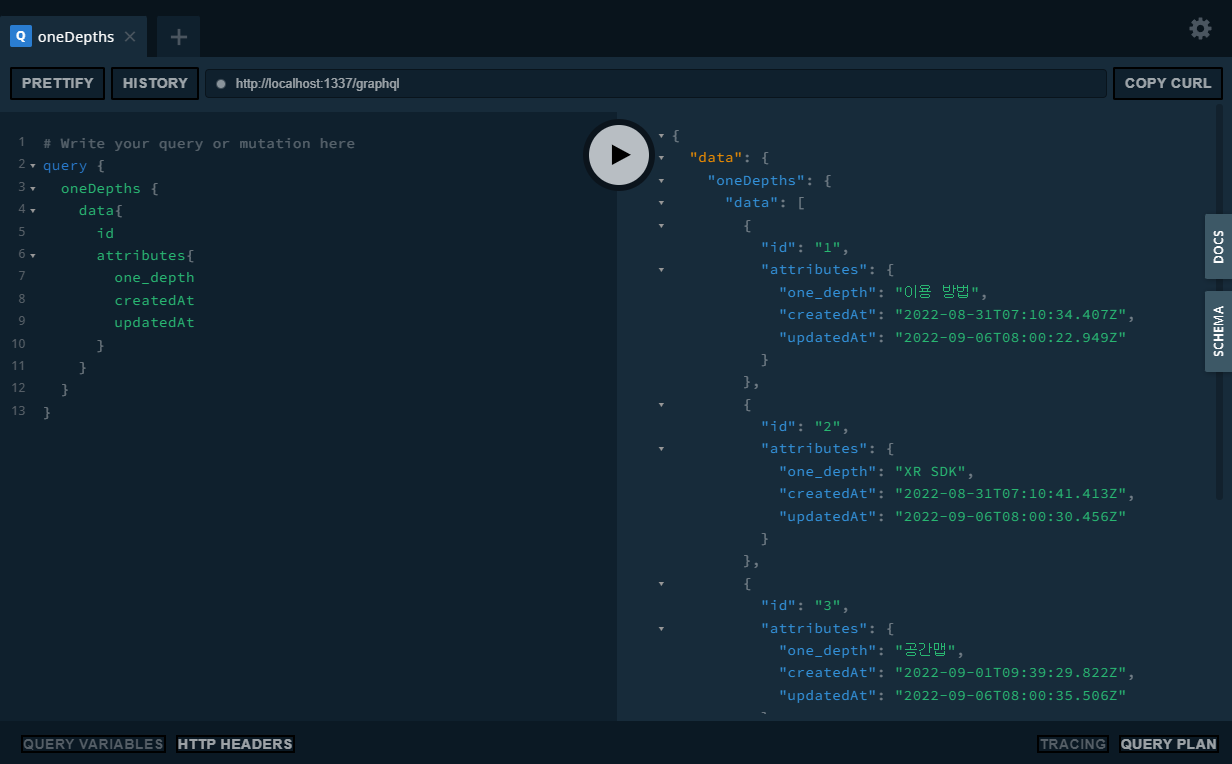Collapse the object containing id "3"
The width and height of the screenshot is (1232, 764).
(x=661, y=584)
